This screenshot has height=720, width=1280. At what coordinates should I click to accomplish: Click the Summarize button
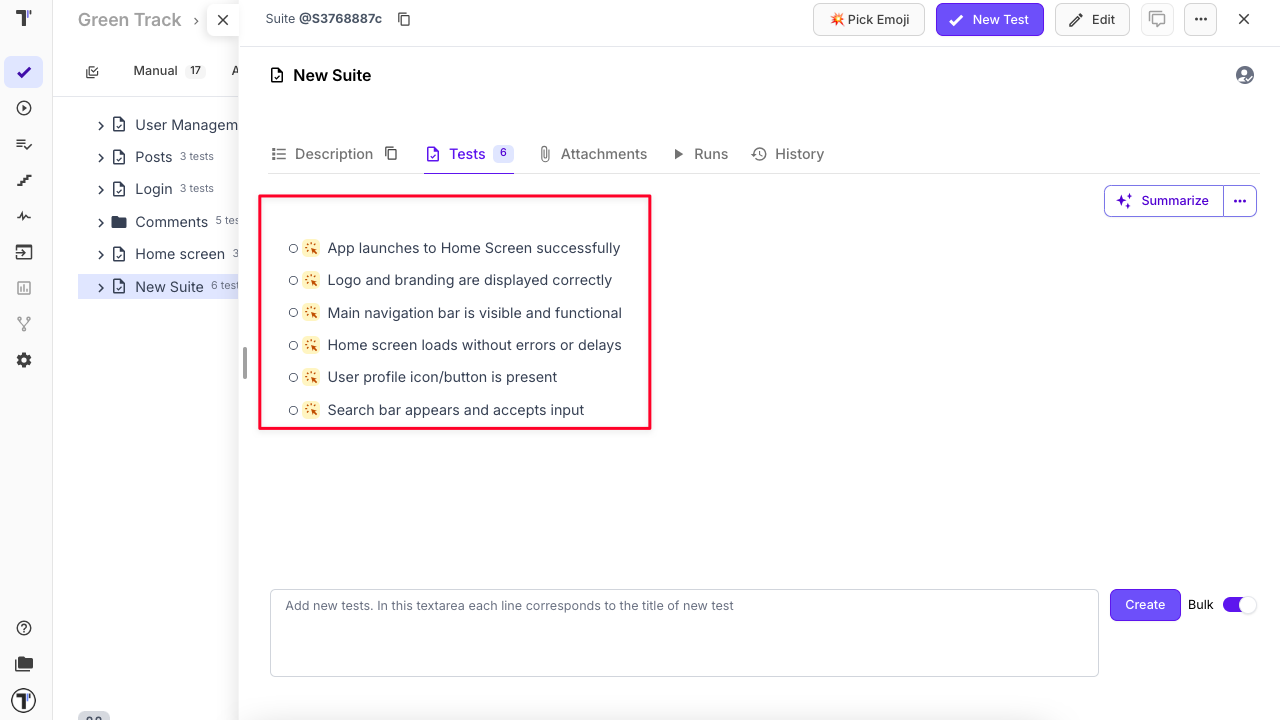[1163, 201]
